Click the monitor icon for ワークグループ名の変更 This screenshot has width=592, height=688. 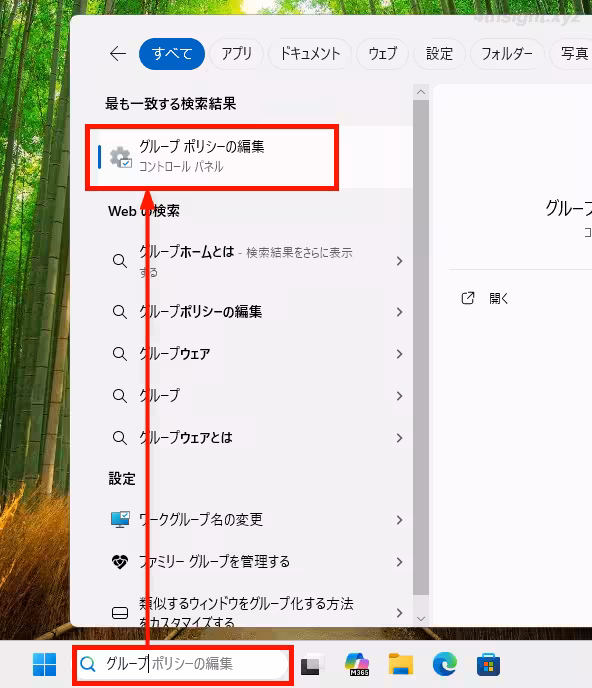click(x=120, y=520)
